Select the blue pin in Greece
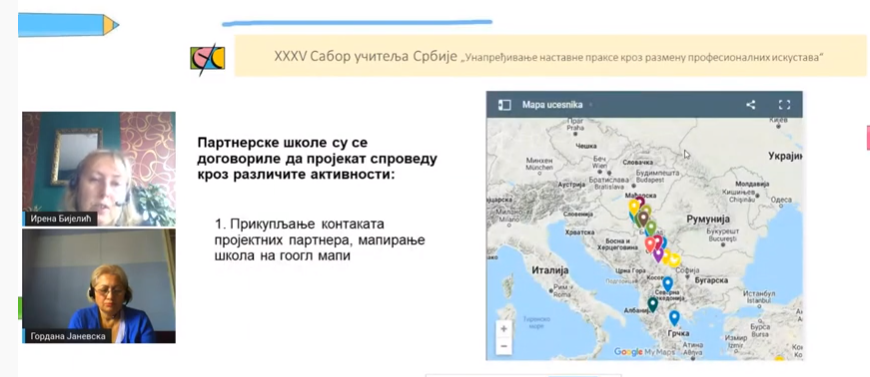870x377 pixels. click(674, 318)
